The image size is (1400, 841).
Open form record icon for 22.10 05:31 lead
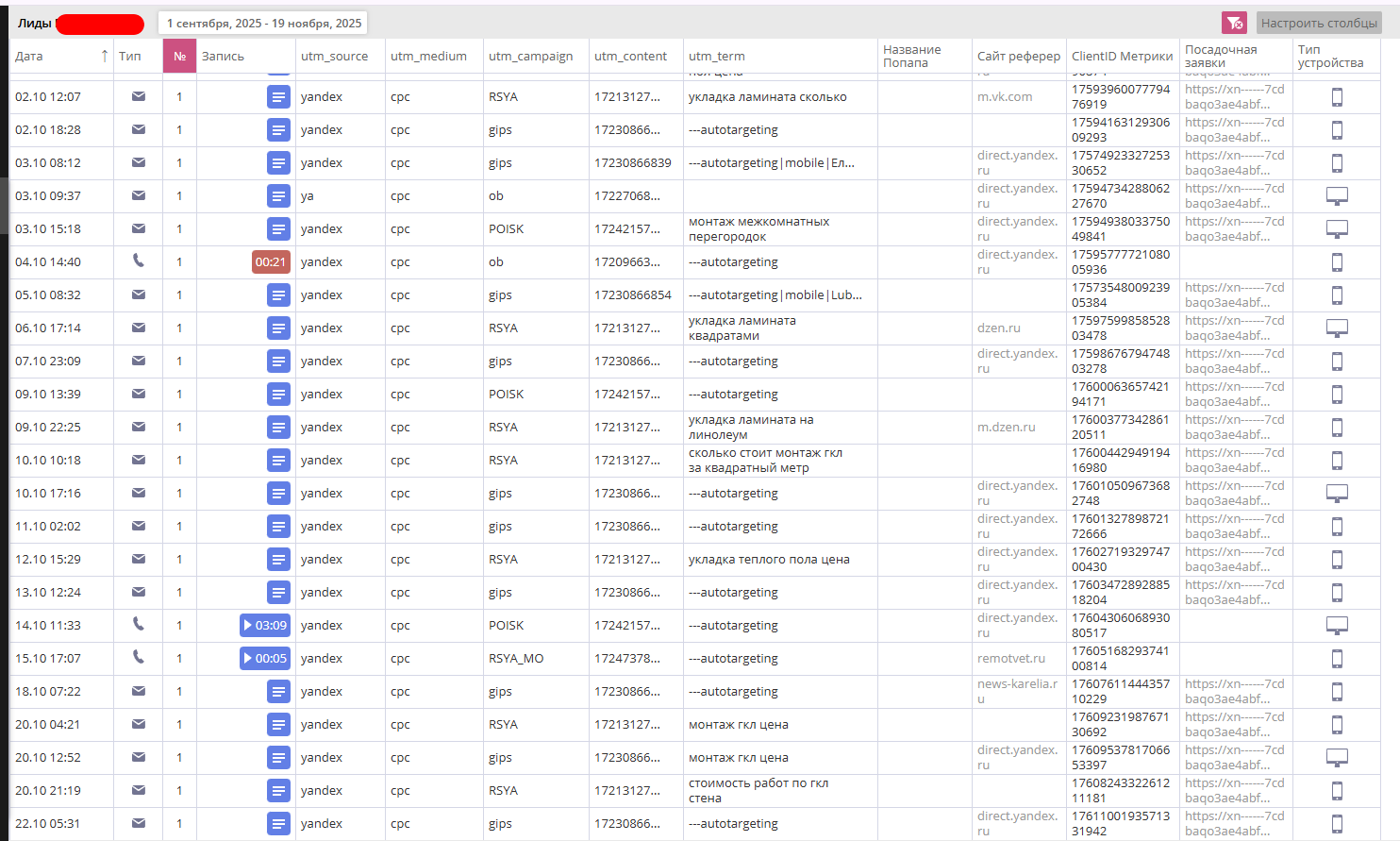[x=278, y=824]
